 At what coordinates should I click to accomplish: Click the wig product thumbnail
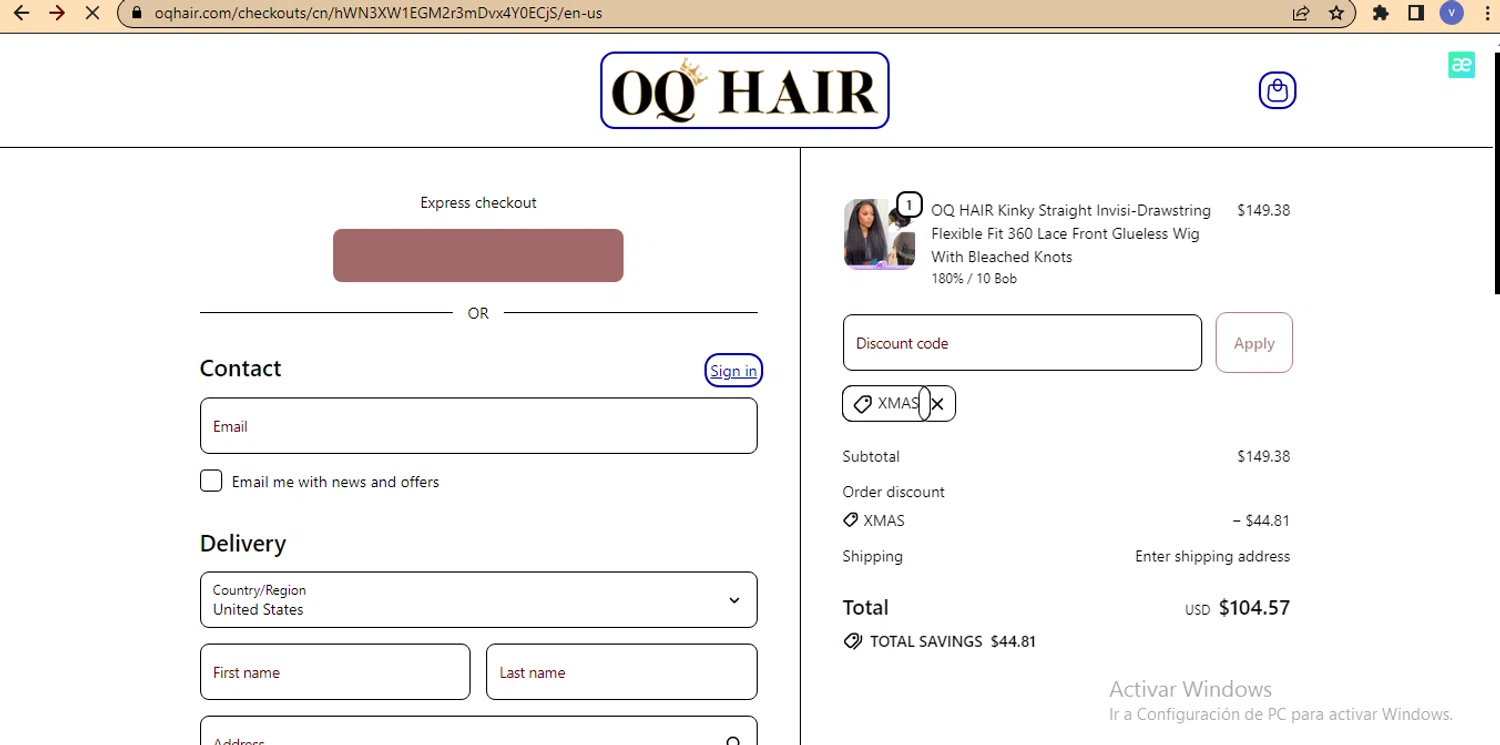(879, 234)
